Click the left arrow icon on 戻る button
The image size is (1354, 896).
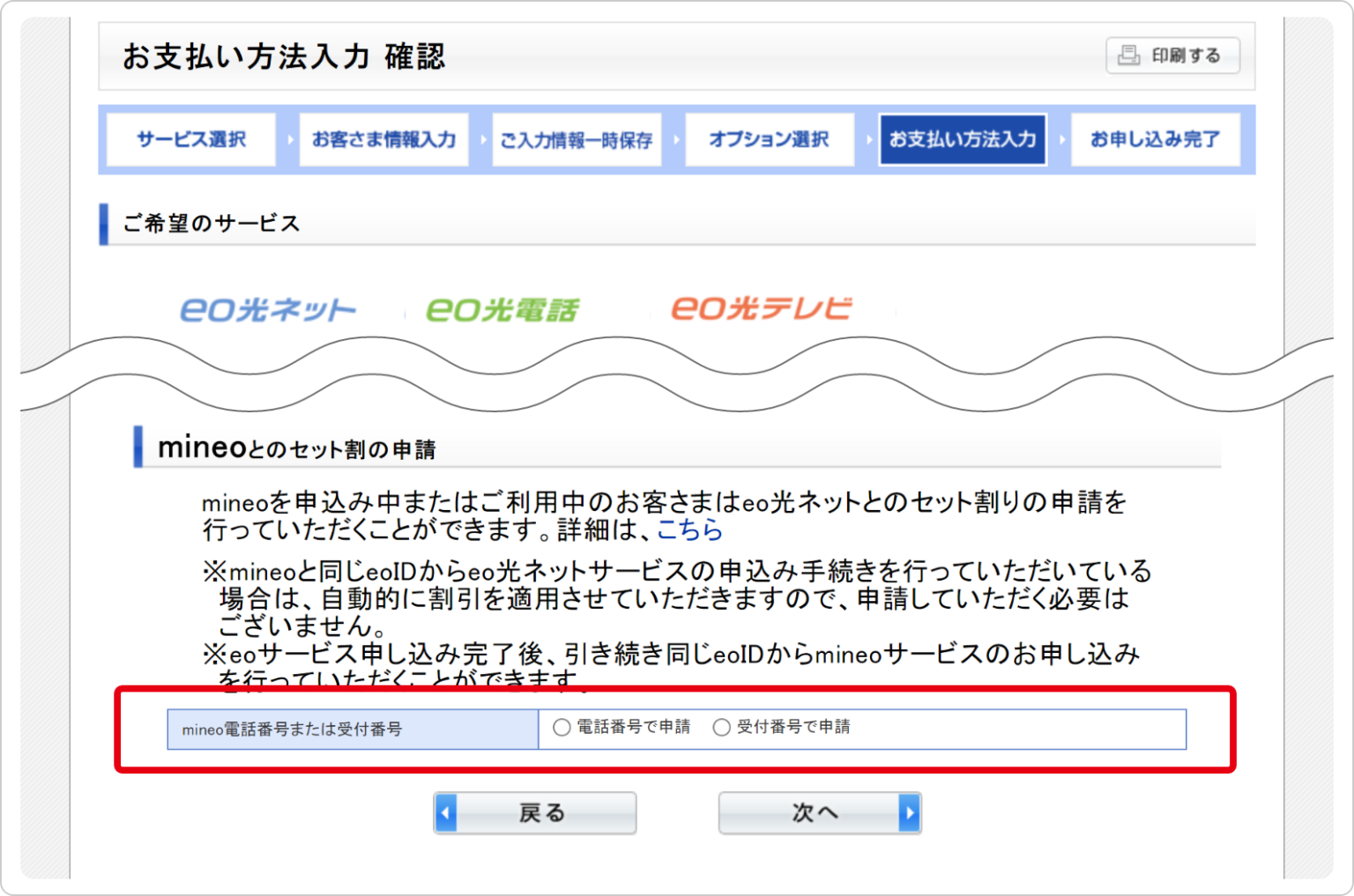[x=447, y=812]
